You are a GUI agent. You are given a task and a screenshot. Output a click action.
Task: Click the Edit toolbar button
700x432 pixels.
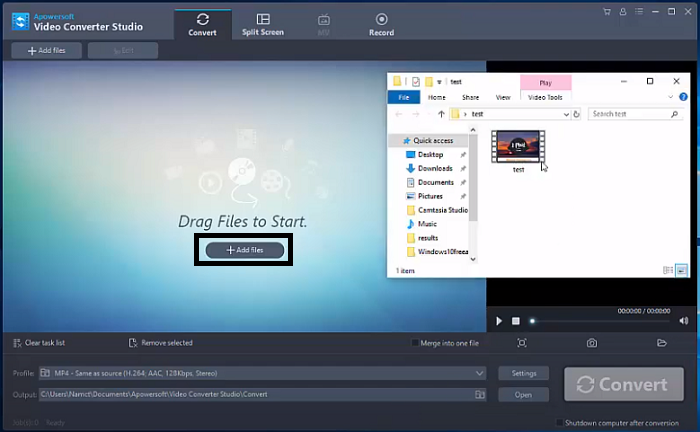[123, 50]
